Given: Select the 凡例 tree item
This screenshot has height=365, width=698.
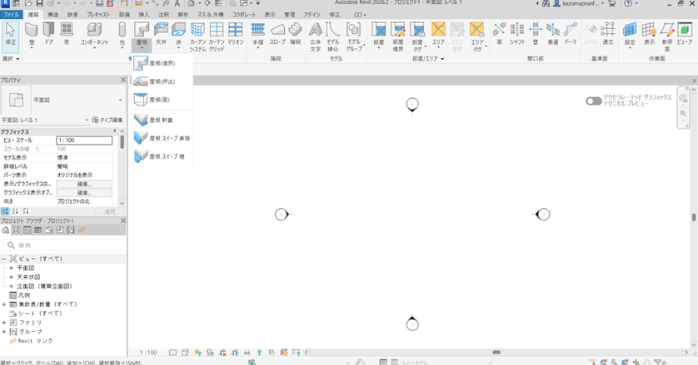Looking at the screenshot, I should (x=24, y=295).
